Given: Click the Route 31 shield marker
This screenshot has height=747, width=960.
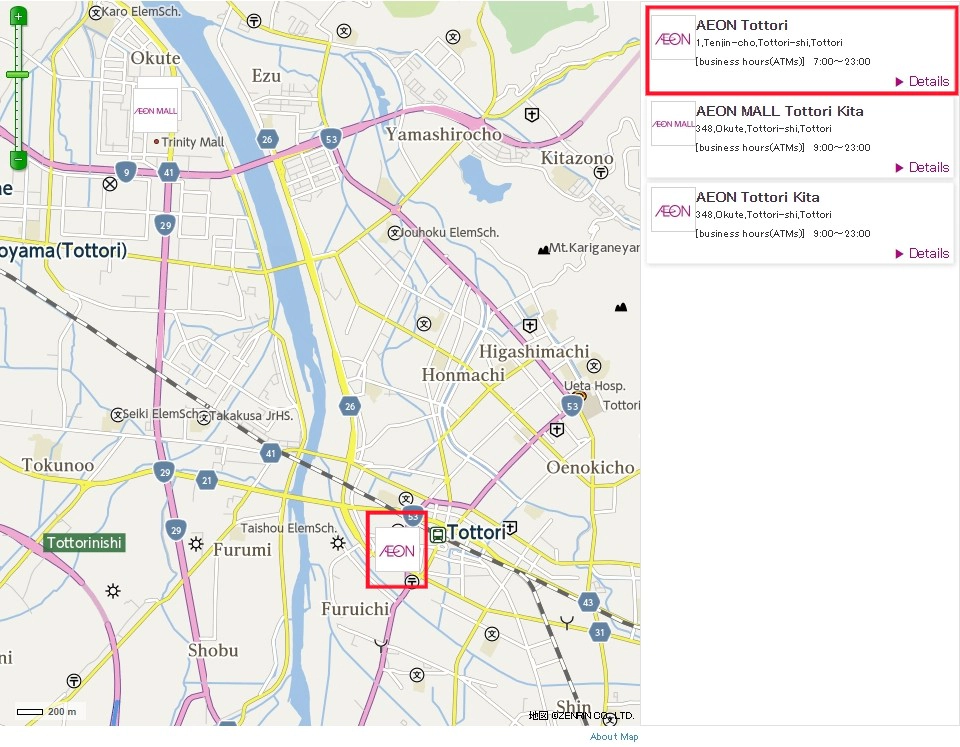Looking at the screenshot, I should tap(599, 633).
